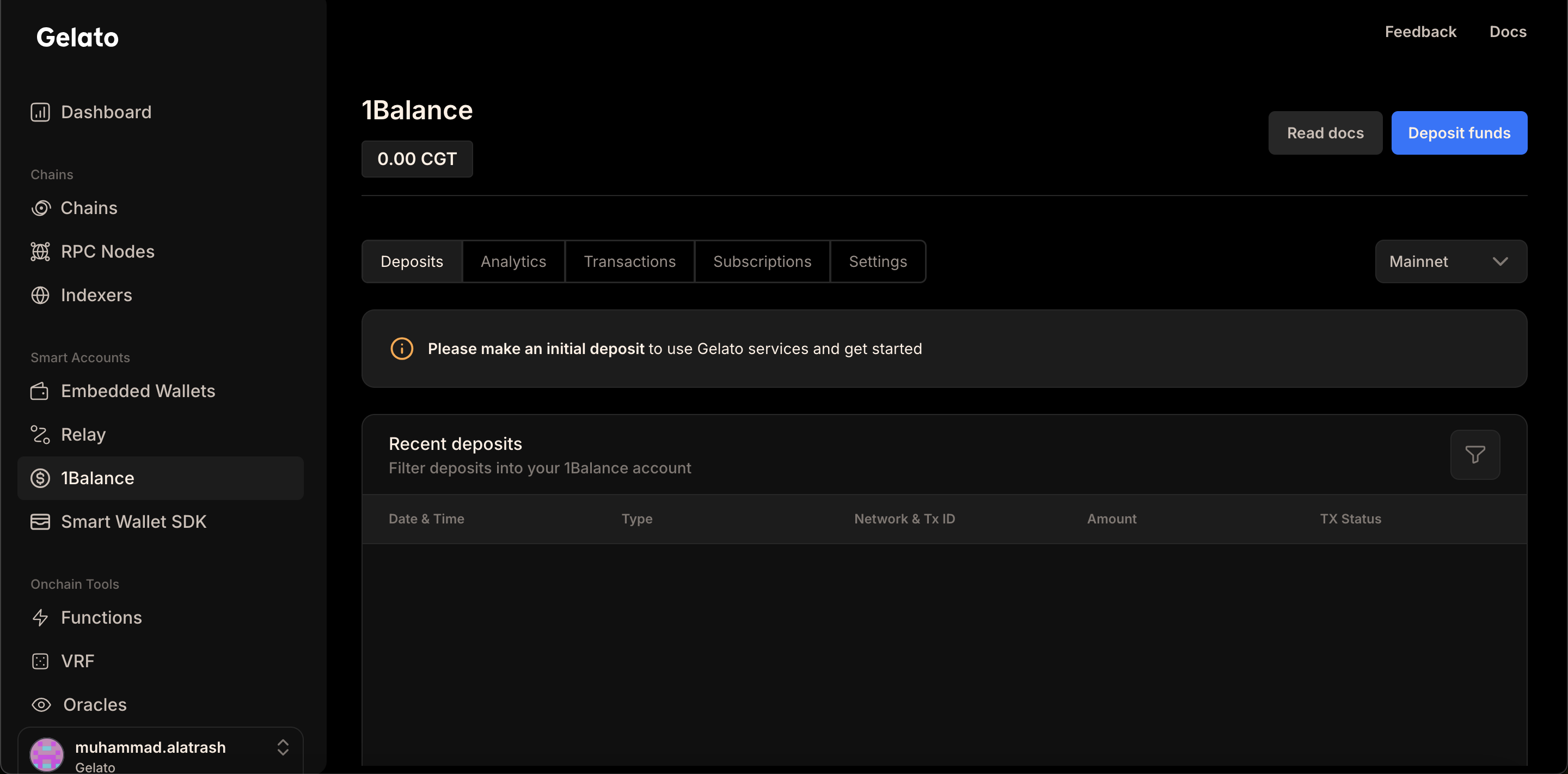Open the Docs link in header

pos(1508,32)
